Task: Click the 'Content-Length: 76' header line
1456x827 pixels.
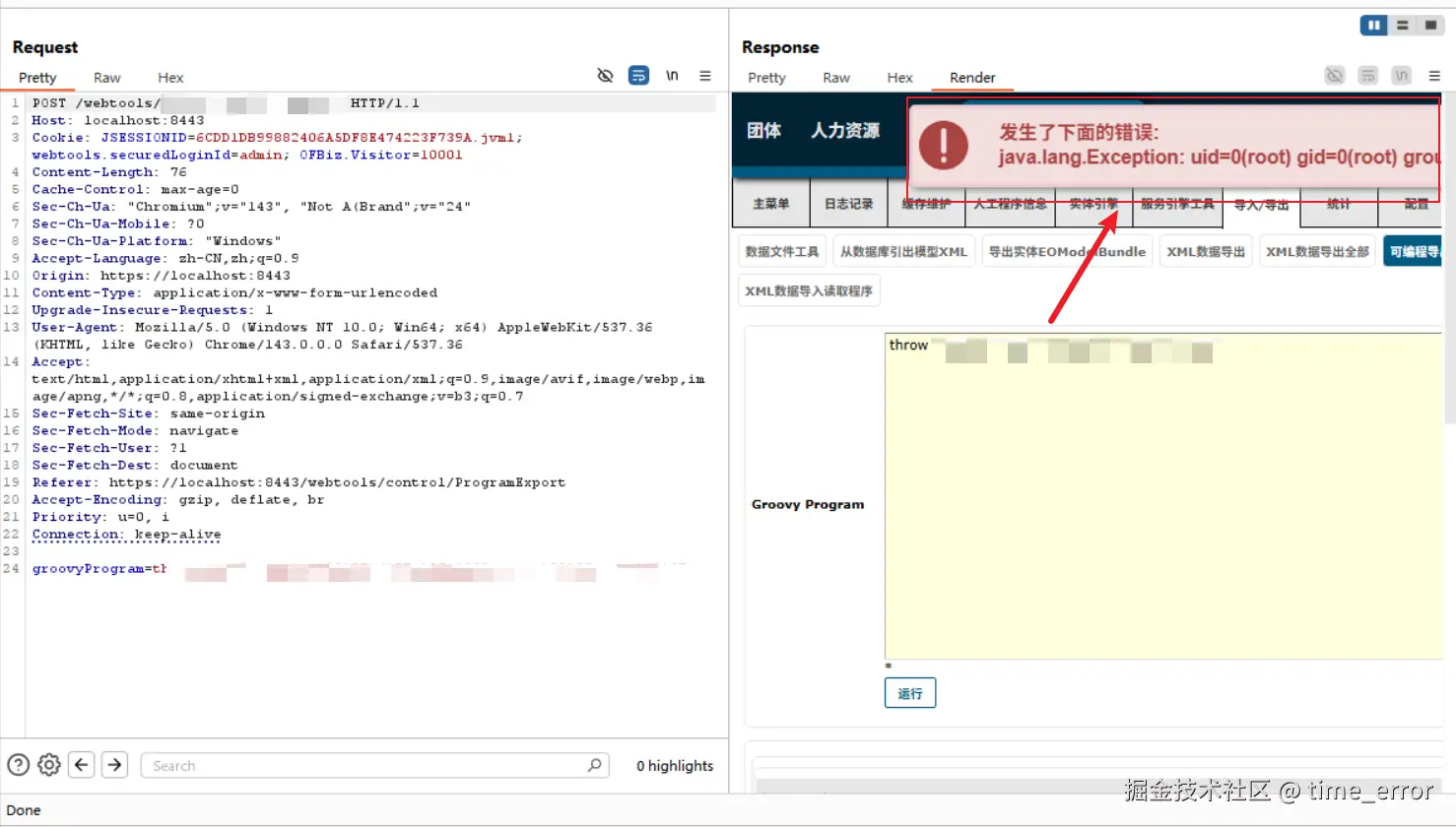Action: click(x=109, y=171)
